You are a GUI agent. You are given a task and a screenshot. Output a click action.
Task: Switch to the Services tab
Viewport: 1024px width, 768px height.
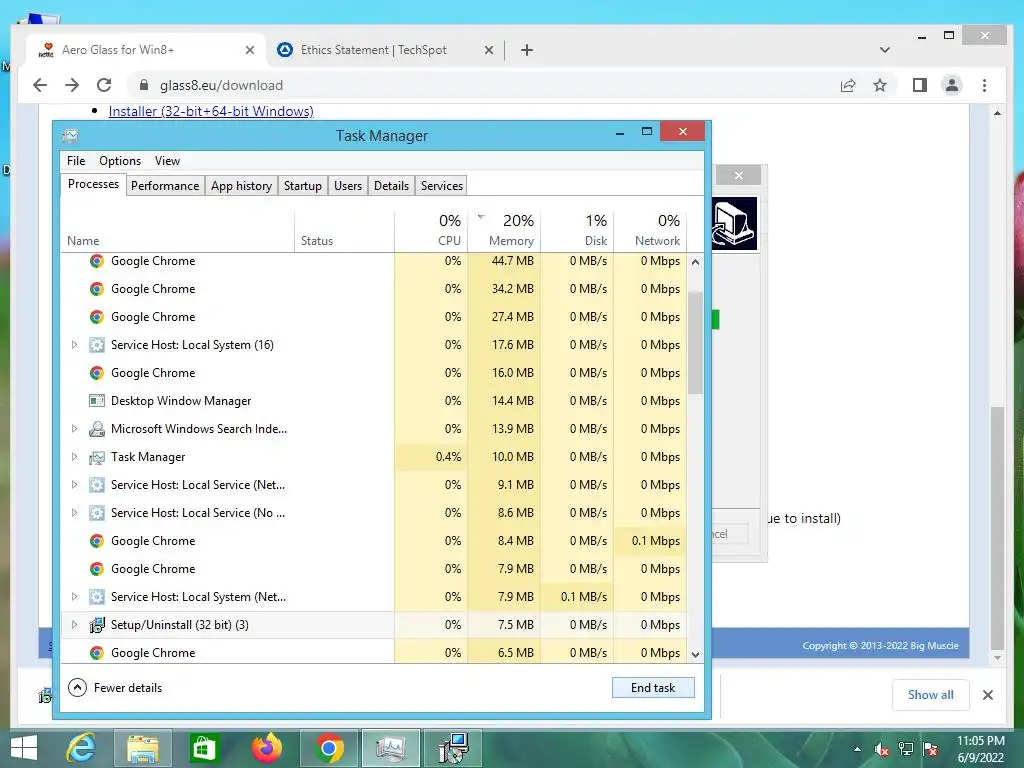click(441, 185)
